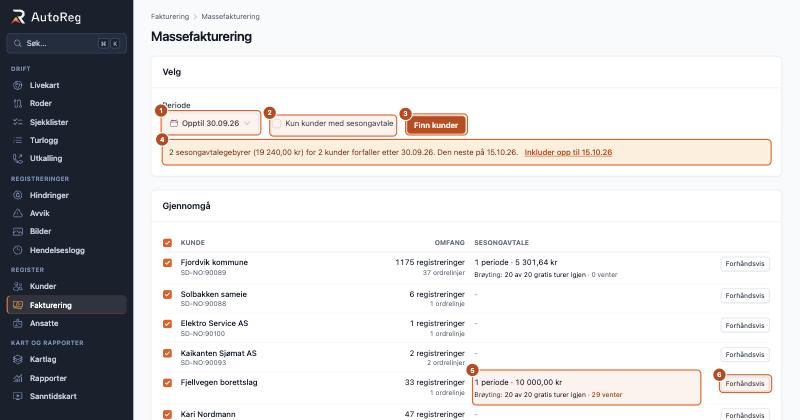This screenshot has width=800, height=420.
Task: Click Forhåndsvis for Elektro Service AS
Action: pyautogui.click(x=745, y=325)
